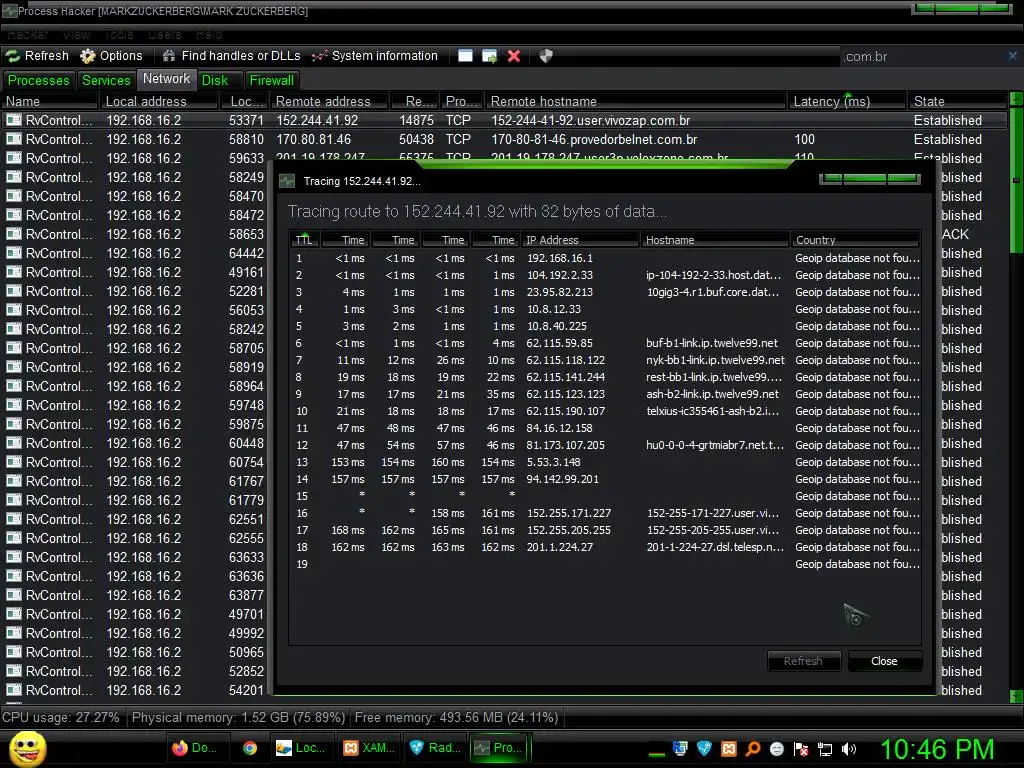Open the Hacker menu
The width and height of the screenshot is (1024, 768).
pos(27,34)
